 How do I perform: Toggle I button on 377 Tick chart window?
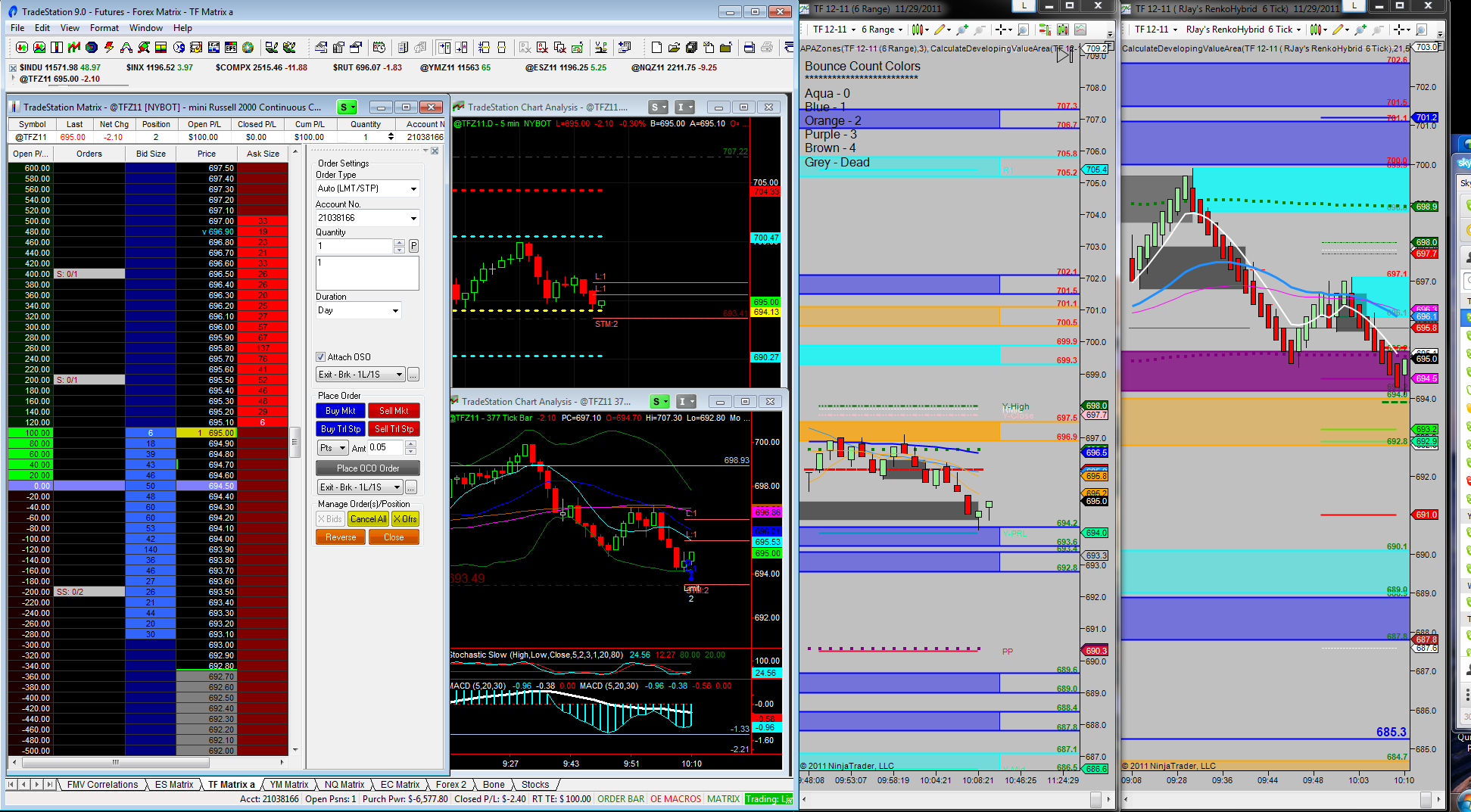(x=686, y=401)
